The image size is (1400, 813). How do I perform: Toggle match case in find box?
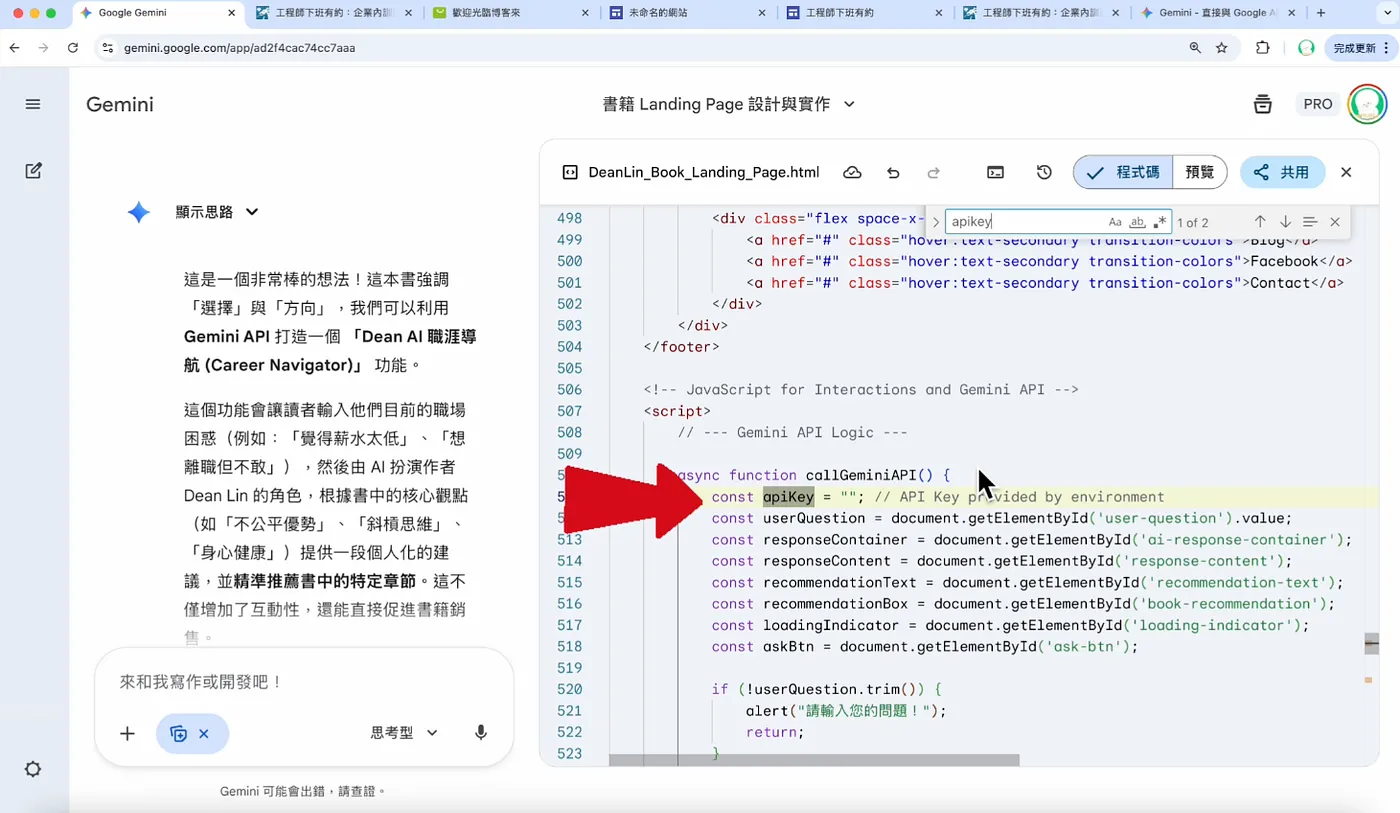coord(1115,222)
